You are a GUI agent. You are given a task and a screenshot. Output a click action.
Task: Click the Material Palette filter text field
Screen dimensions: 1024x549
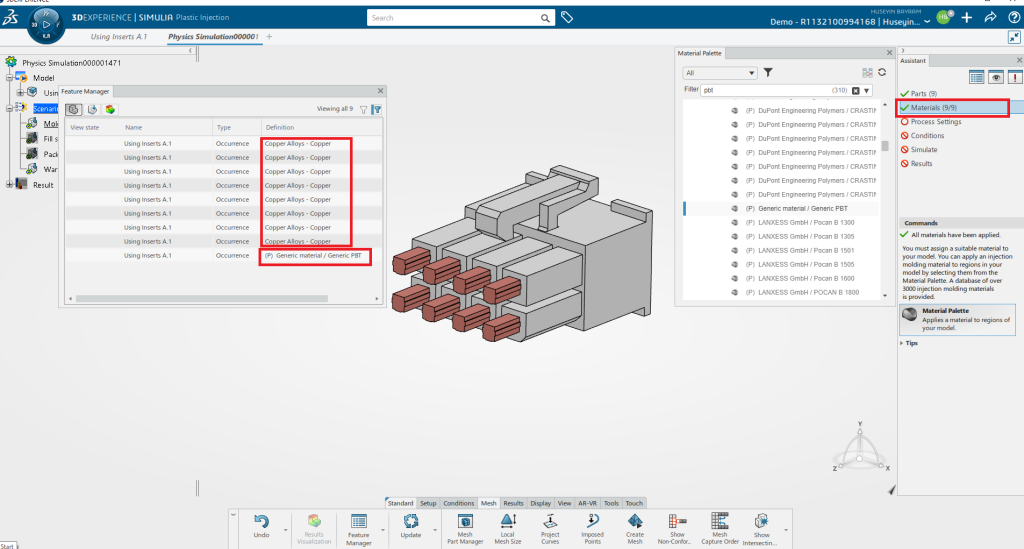click(x=771, y=90)
